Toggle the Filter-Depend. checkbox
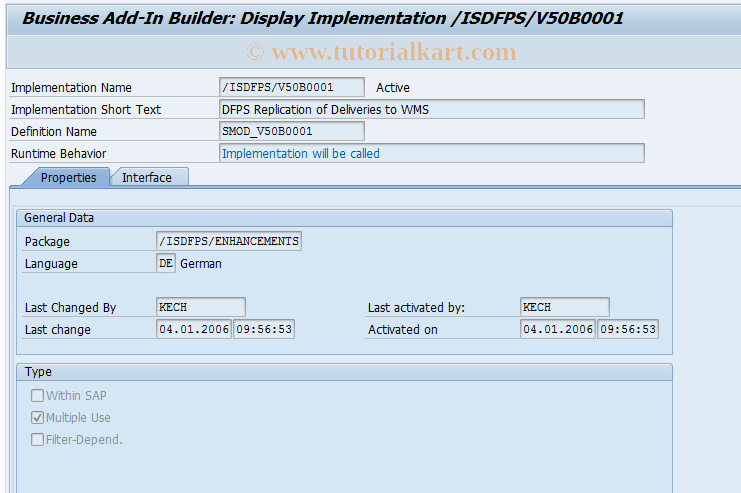 click(x=37, y=440)
